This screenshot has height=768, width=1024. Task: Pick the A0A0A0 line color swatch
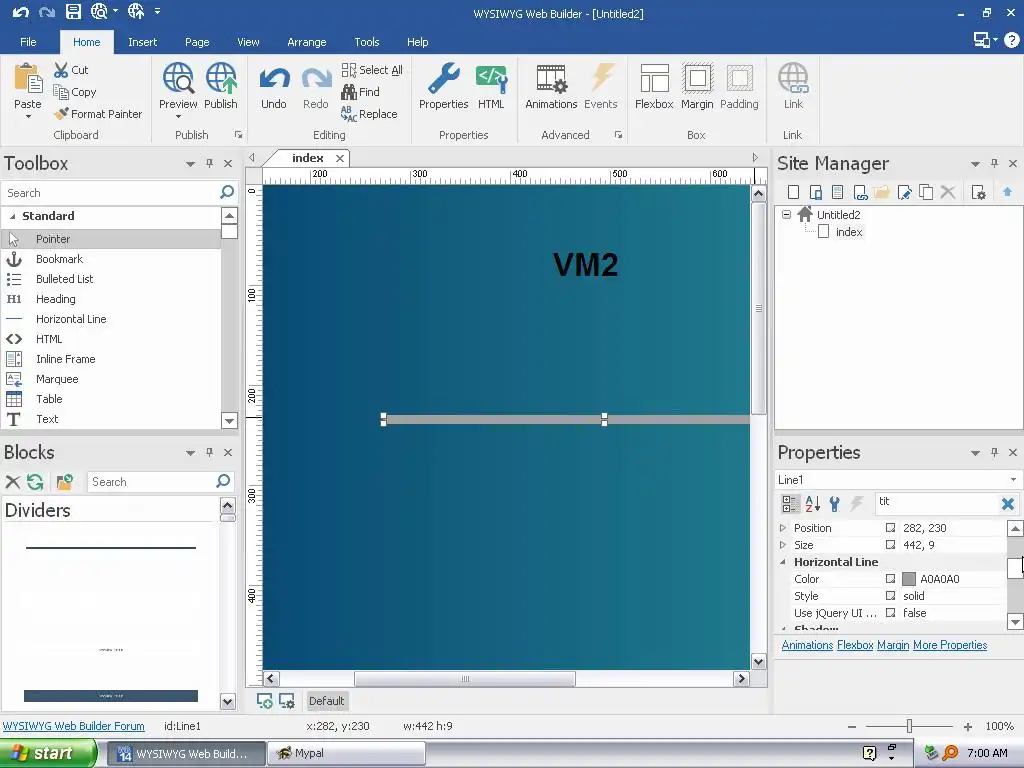click(908, 579)
